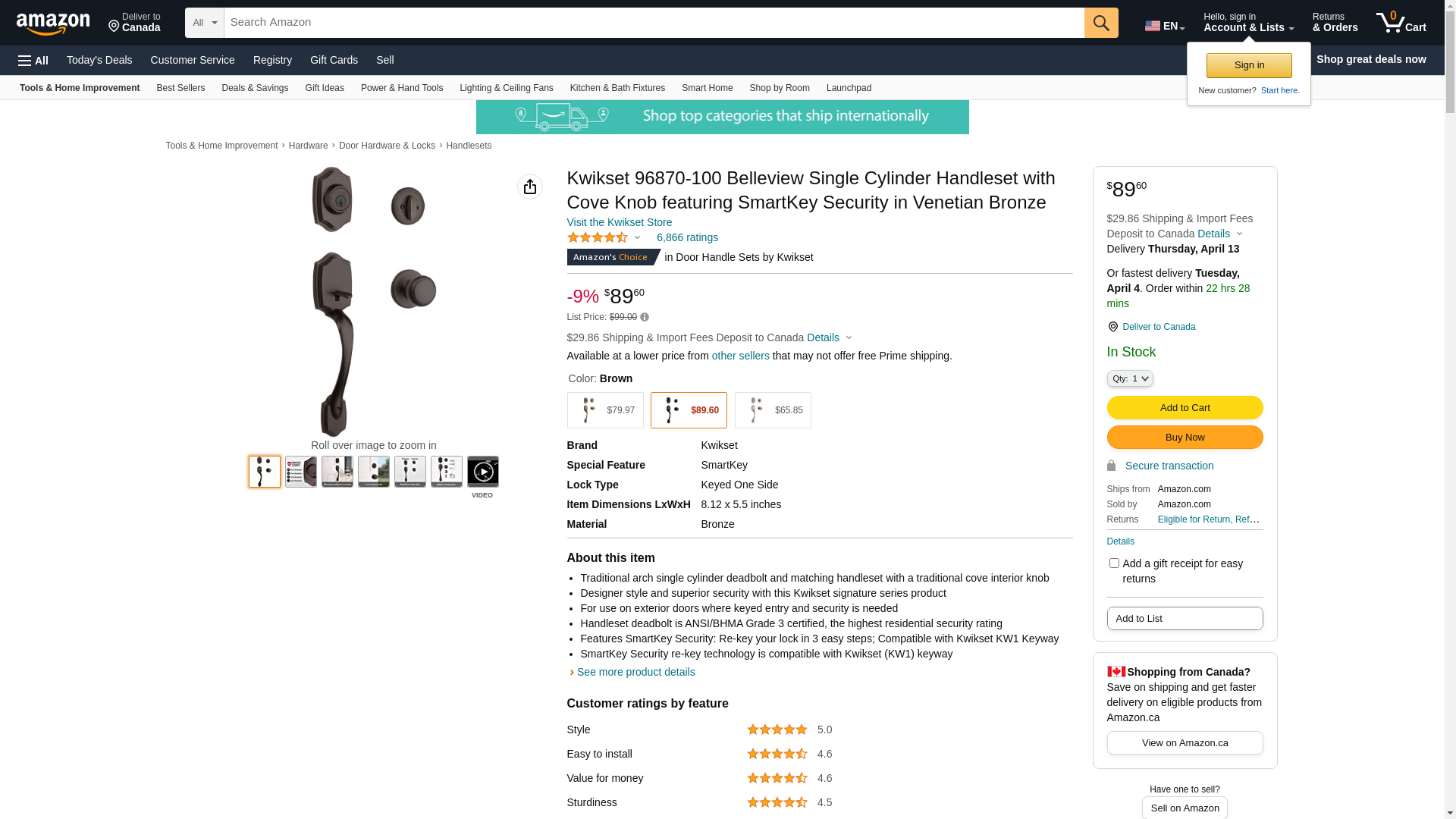Select the $65.85 color variant
The image size is (1456, 819).
point(773,410)
